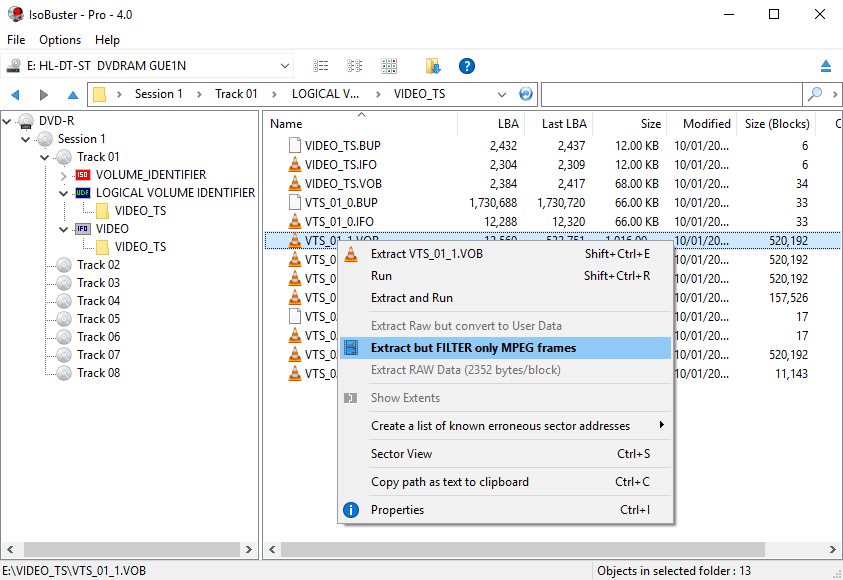The image size is (843, 580).
Task: Sort by the Size (Blocks) column header
Action: point(776,124)
